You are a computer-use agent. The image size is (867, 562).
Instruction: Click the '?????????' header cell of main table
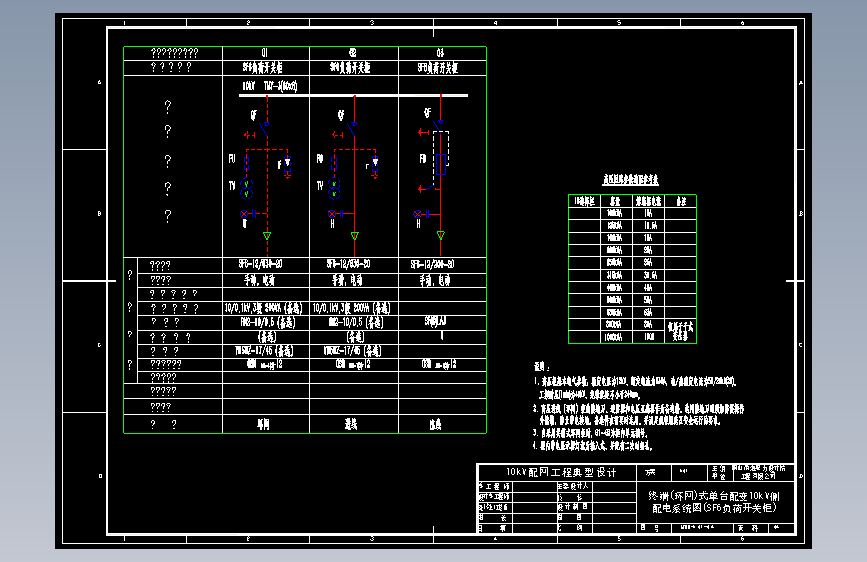click(174, 53)
